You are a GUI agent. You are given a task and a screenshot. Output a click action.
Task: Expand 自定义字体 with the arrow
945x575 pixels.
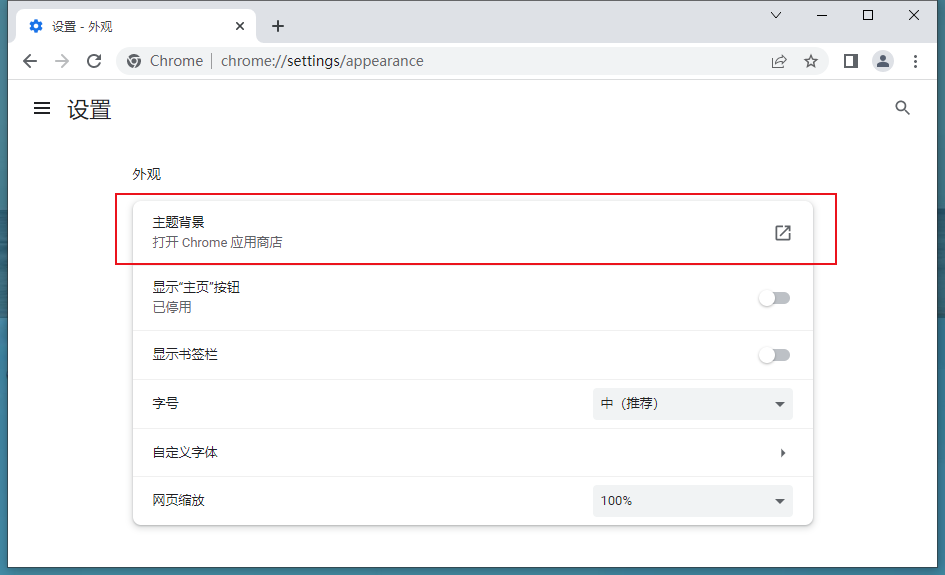[x=782, y=453]
